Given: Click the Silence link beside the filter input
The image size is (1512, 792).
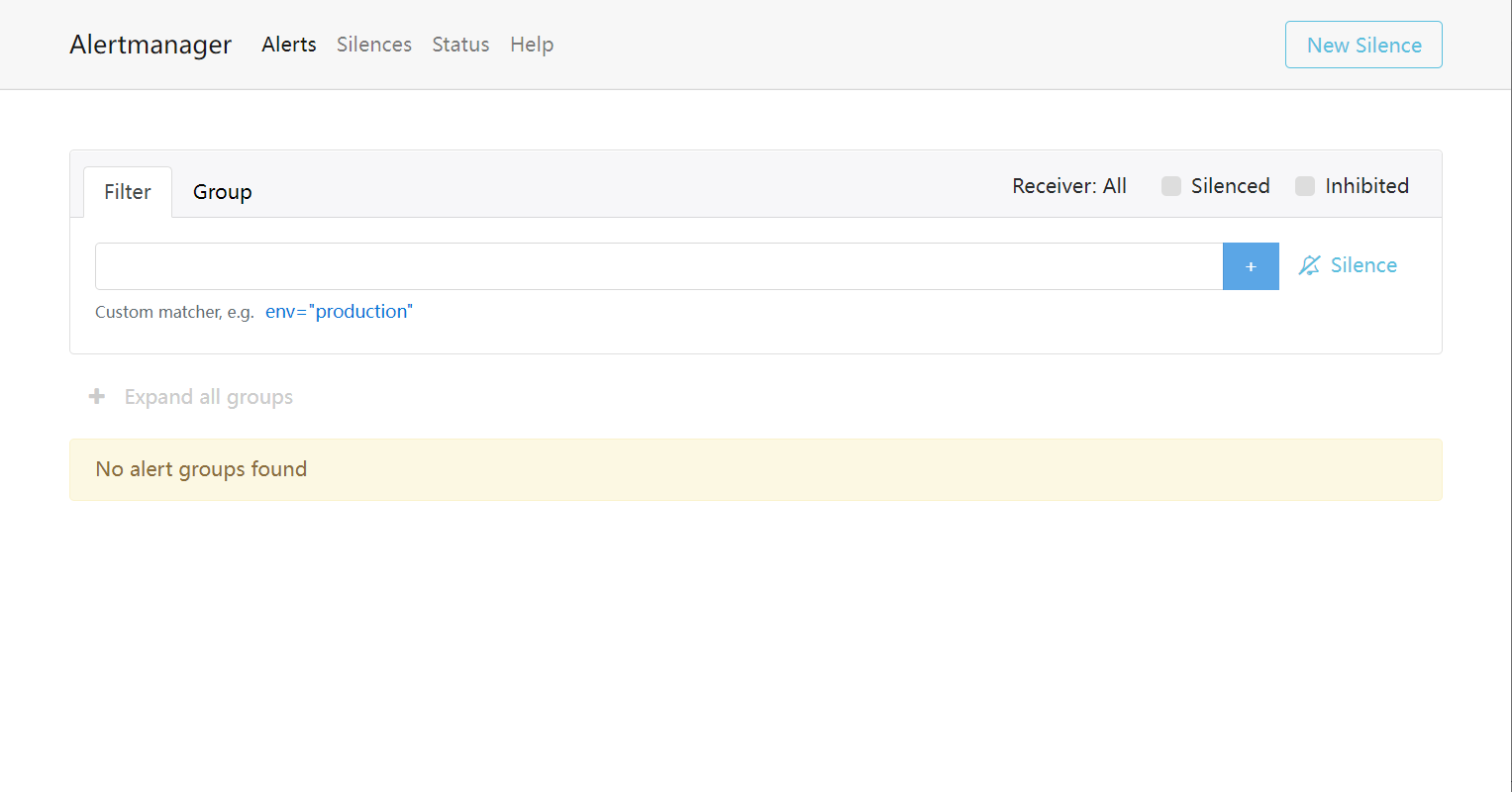Looking at the screenshot, I should (1348, 265).
